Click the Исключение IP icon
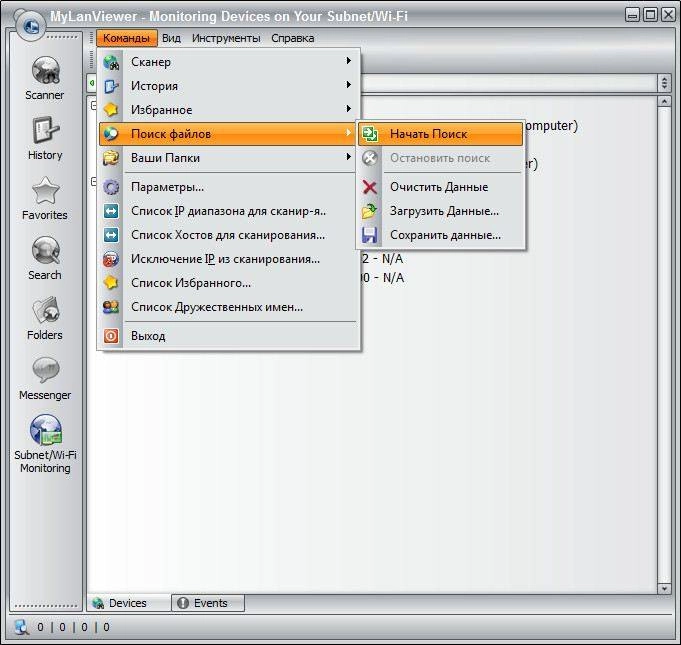The height and width of the screenshot is (645, 681). [x=111, y=259]
